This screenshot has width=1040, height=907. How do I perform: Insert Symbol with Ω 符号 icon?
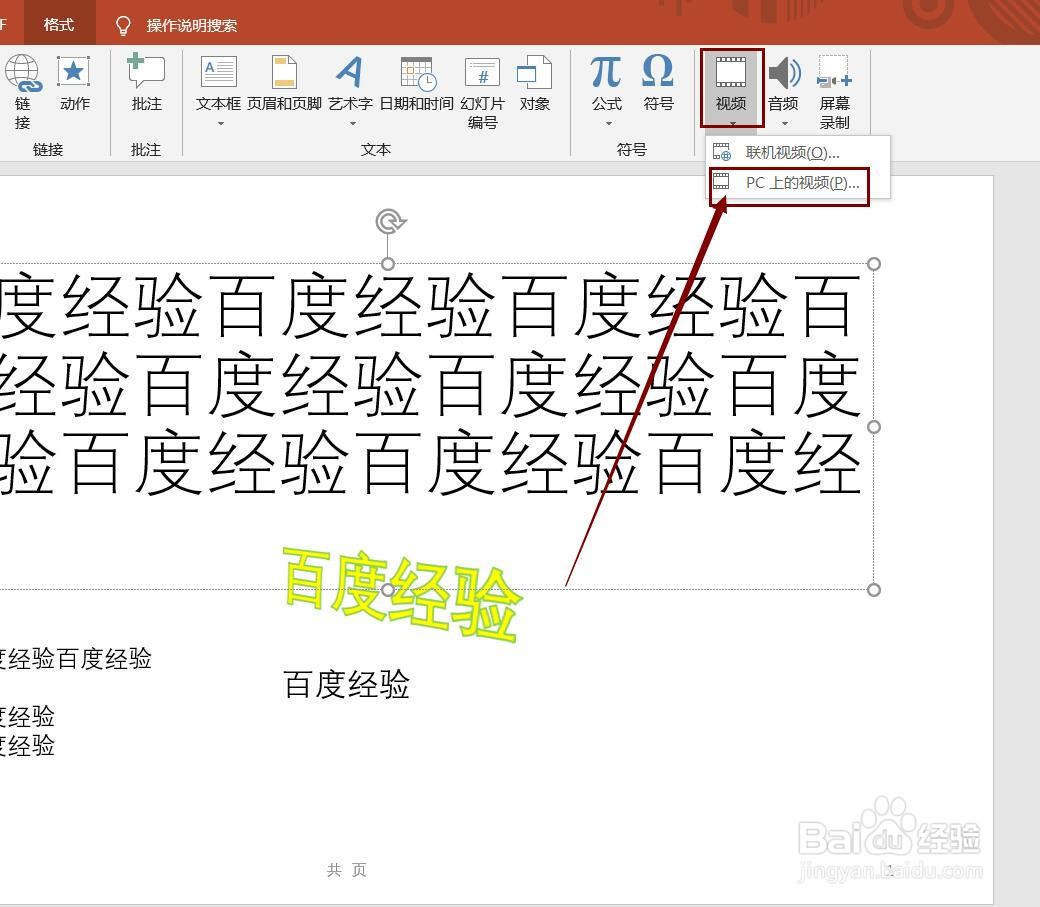657,70
